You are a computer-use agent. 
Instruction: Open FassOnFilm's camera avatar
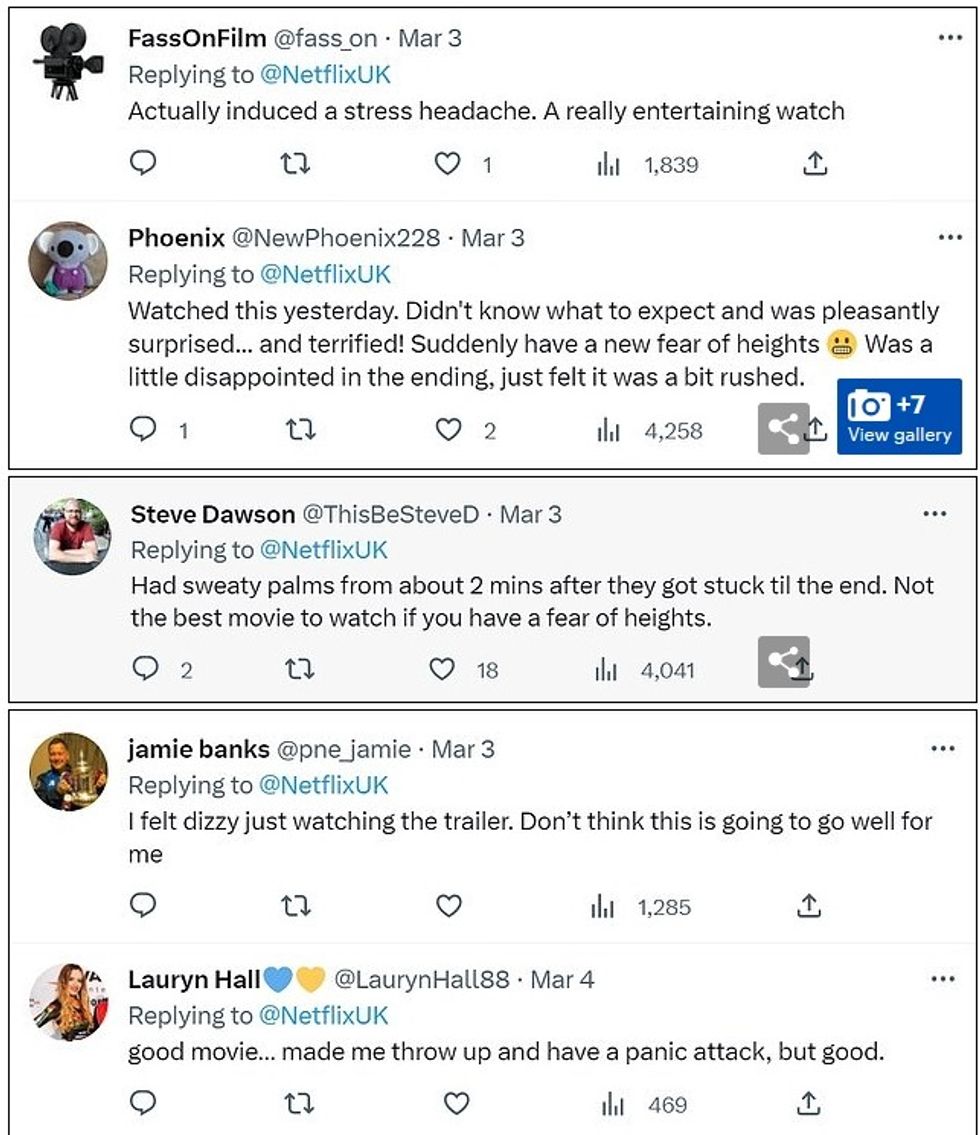click(67, 62)
